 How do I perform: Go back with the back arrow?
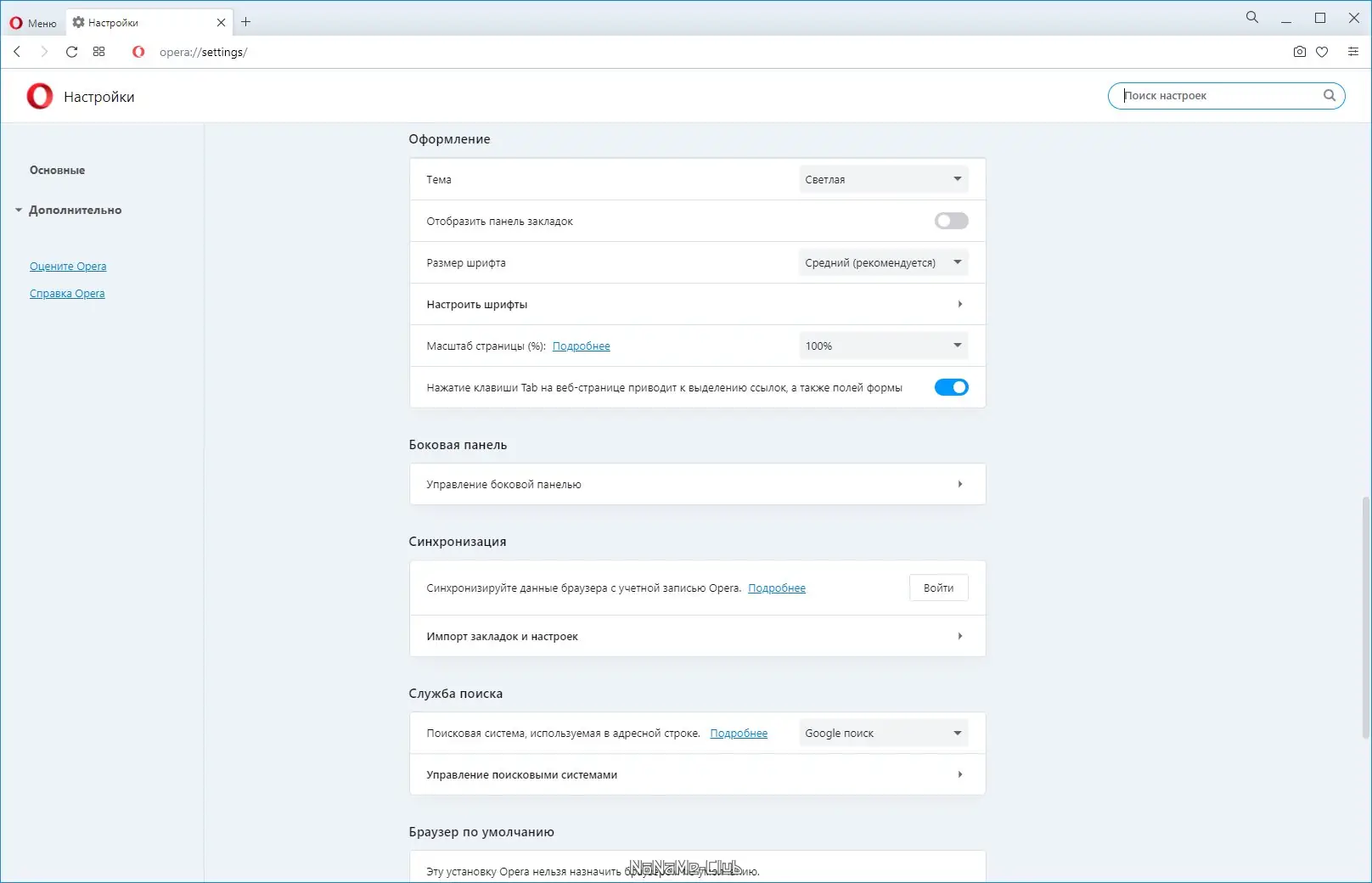point(17,52)
